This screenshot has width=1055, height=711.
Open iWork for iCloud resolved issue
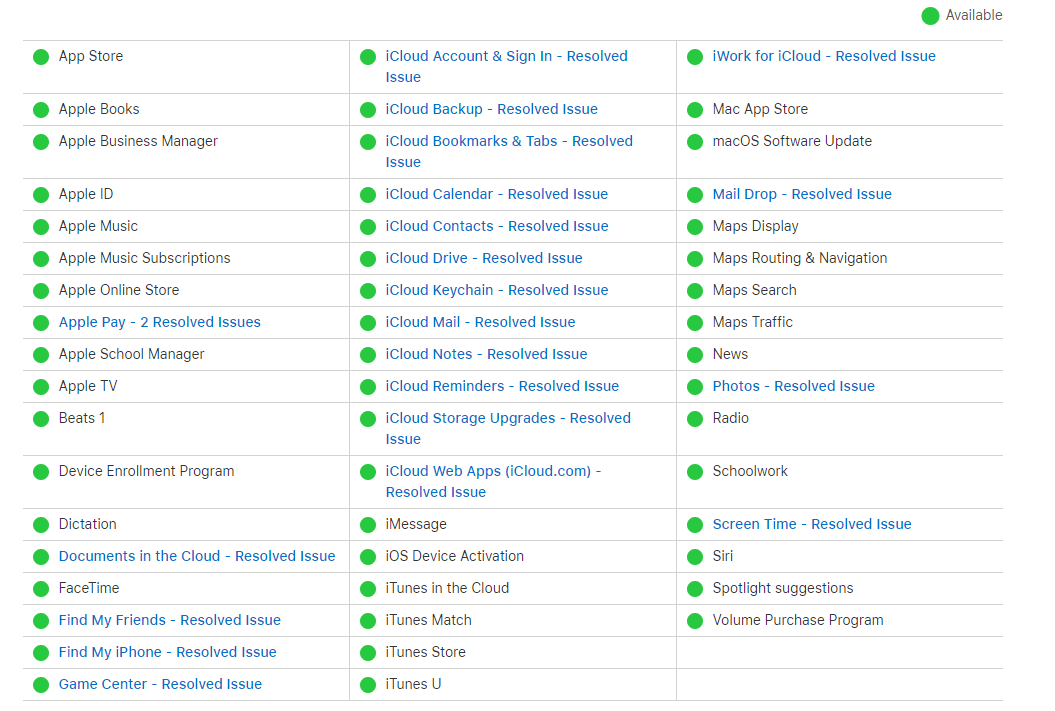[824, 57]
